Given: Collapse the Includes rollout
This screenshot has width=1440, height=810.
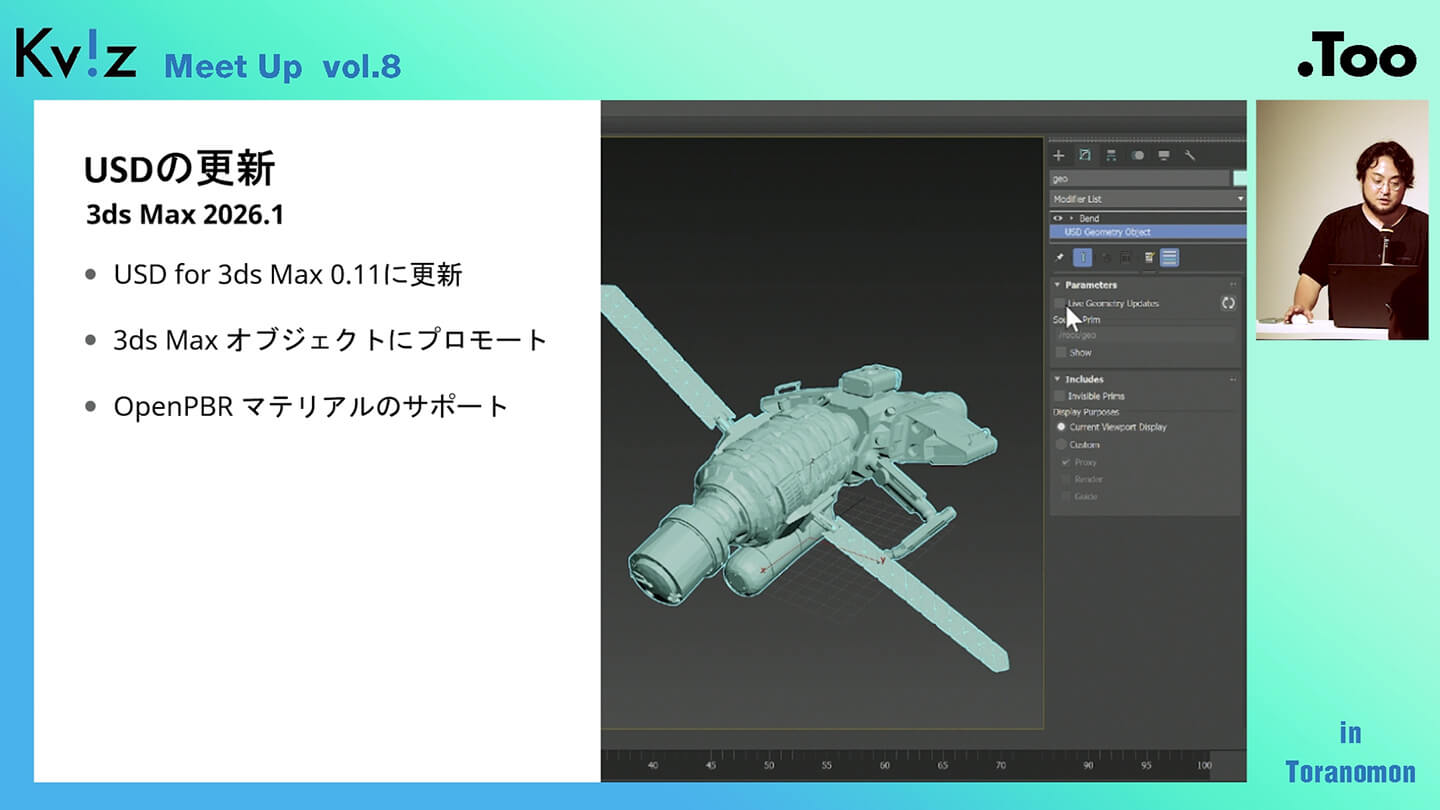Looking at the screenshot, I should click(x=1084, y=379).
